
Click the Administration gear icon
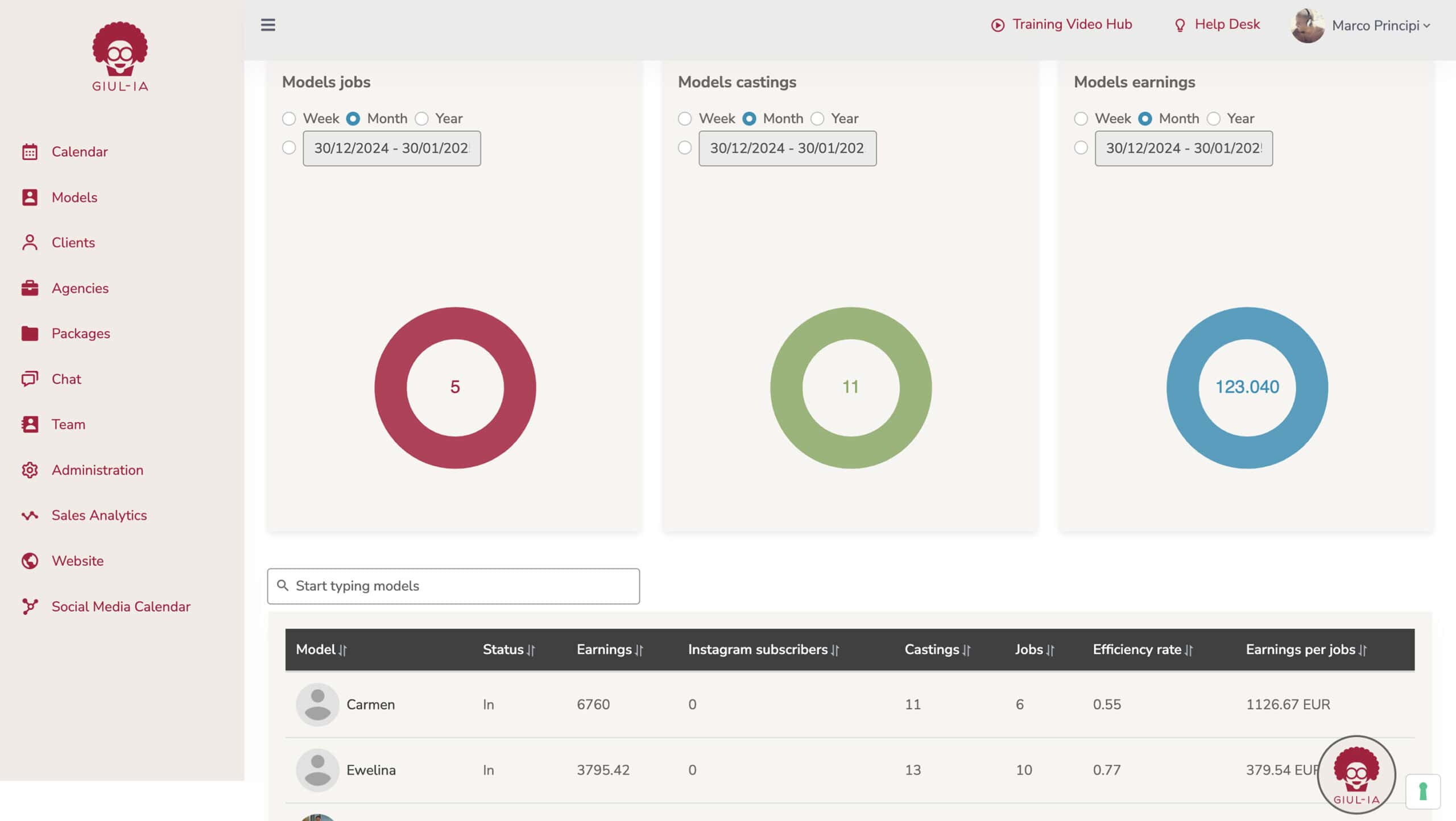(30, 470)
